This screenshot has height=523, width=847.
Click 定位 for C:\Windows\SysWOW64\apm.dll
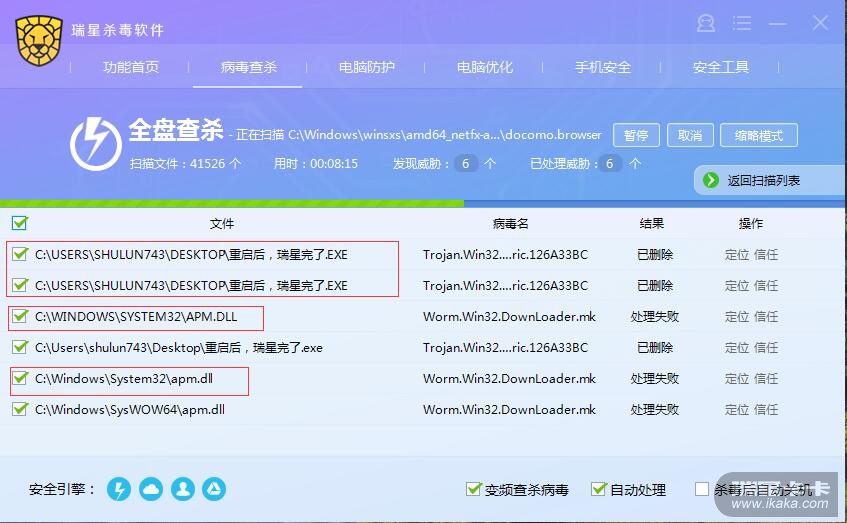coord(737,410)
